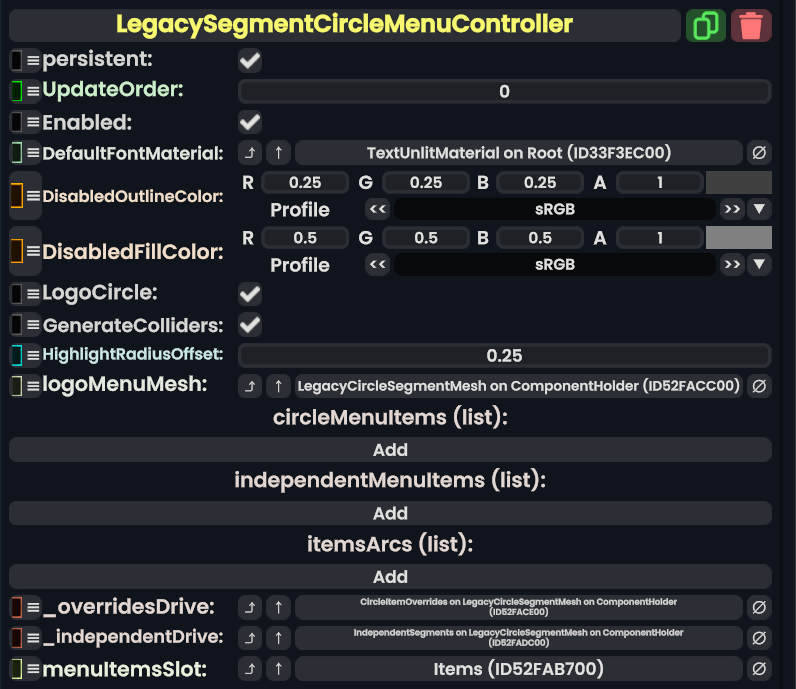Add an item to circleMenuItems list
The image size is (796, 689).
(x=390, y=450)
